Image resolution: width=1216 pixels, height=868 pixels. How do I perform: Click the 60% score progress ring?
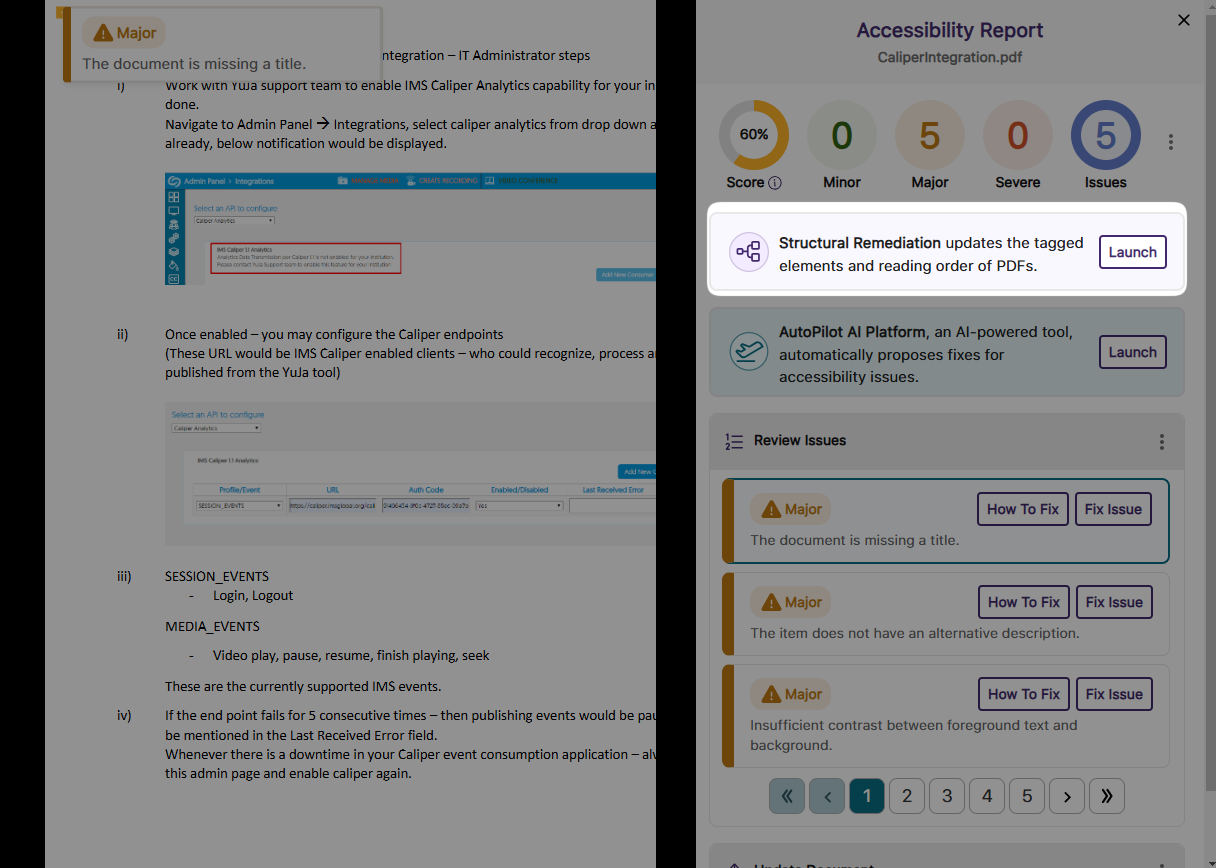pos(753,136)
